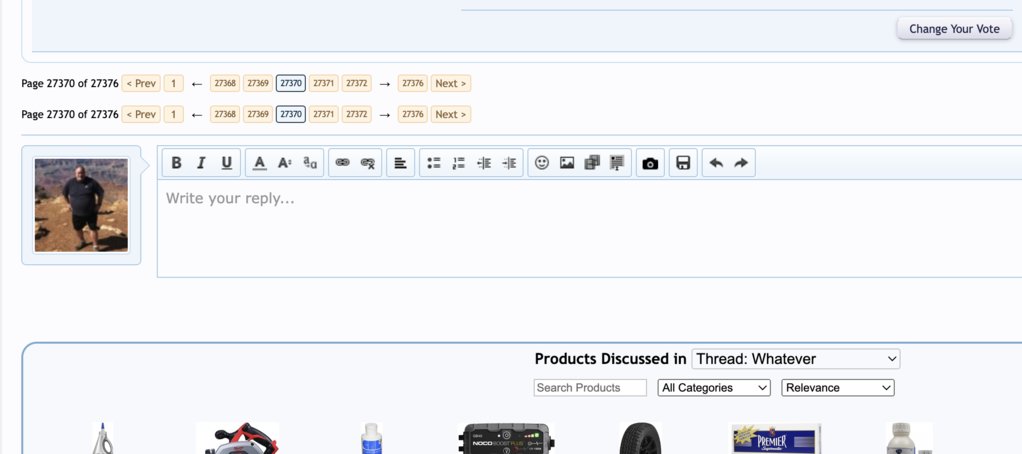Click in the Write your reply text area
Viewport: 1022px width, 454px height.
click(x=589, y=228)
